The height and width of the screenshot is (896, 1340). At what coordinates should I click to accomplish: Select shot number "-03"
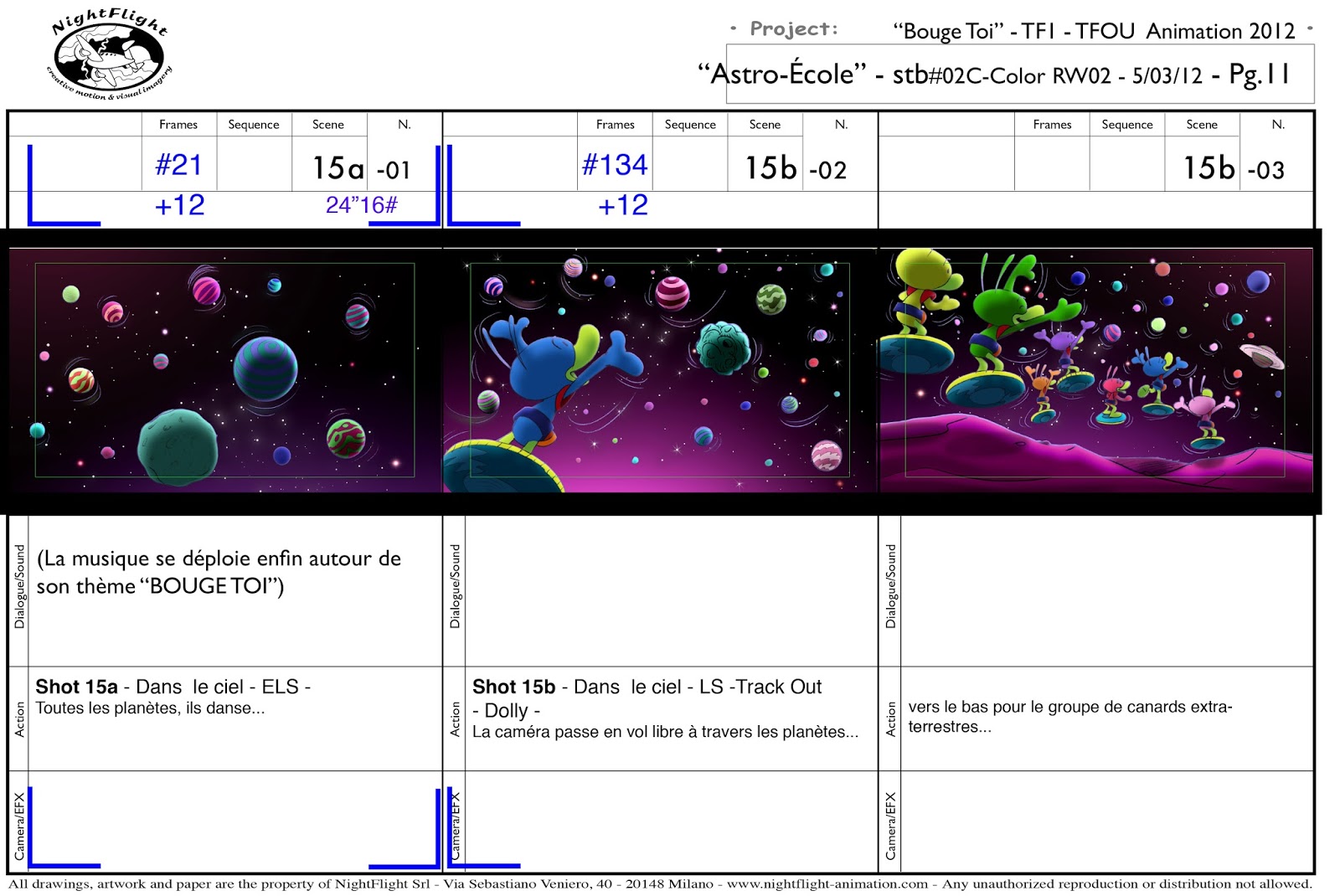click(1265, 171)
